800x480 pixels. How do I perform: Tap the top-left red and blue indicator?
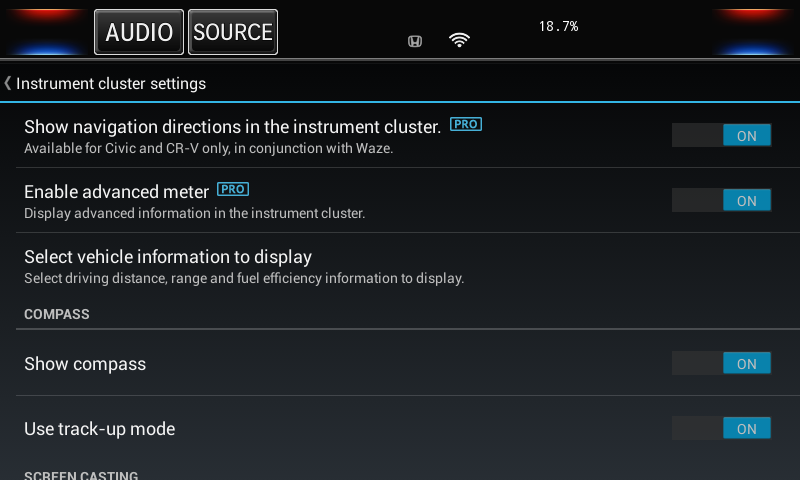click(x=46, y=32)
